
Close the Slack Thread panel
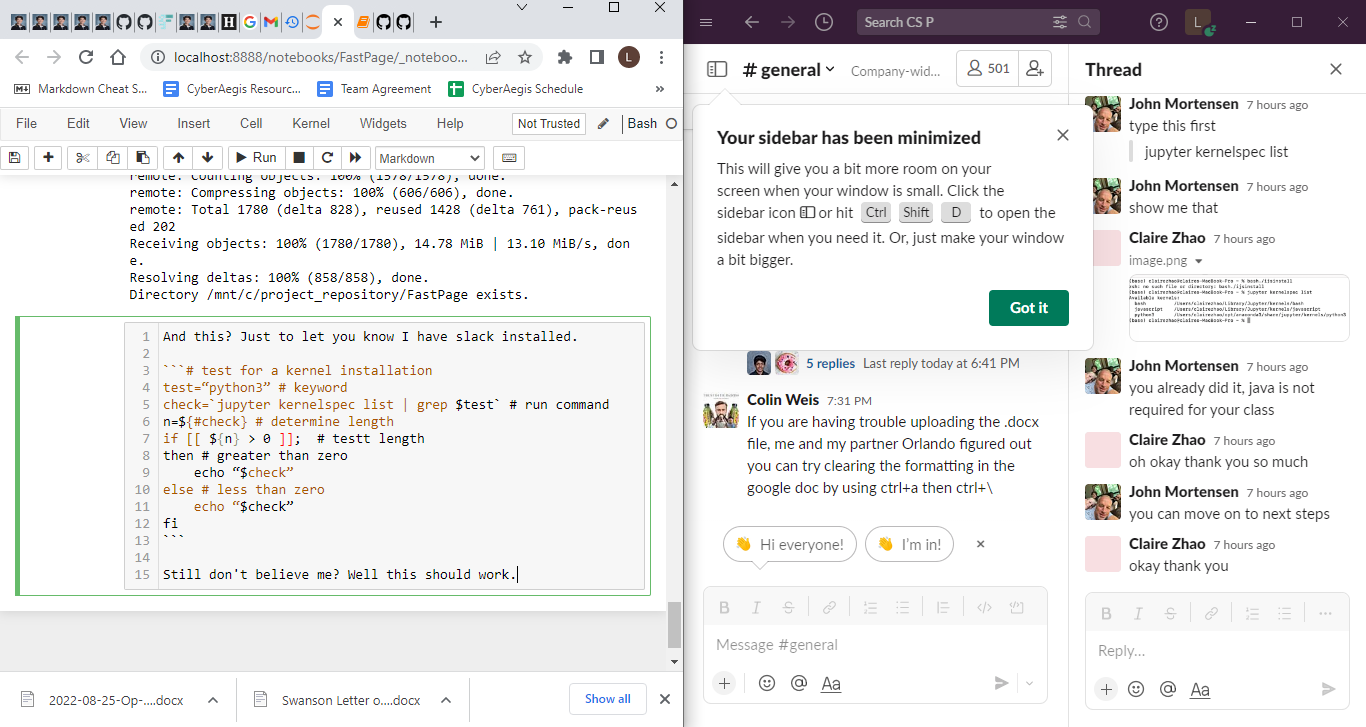pyautogui.click(x=1335, y=69)
